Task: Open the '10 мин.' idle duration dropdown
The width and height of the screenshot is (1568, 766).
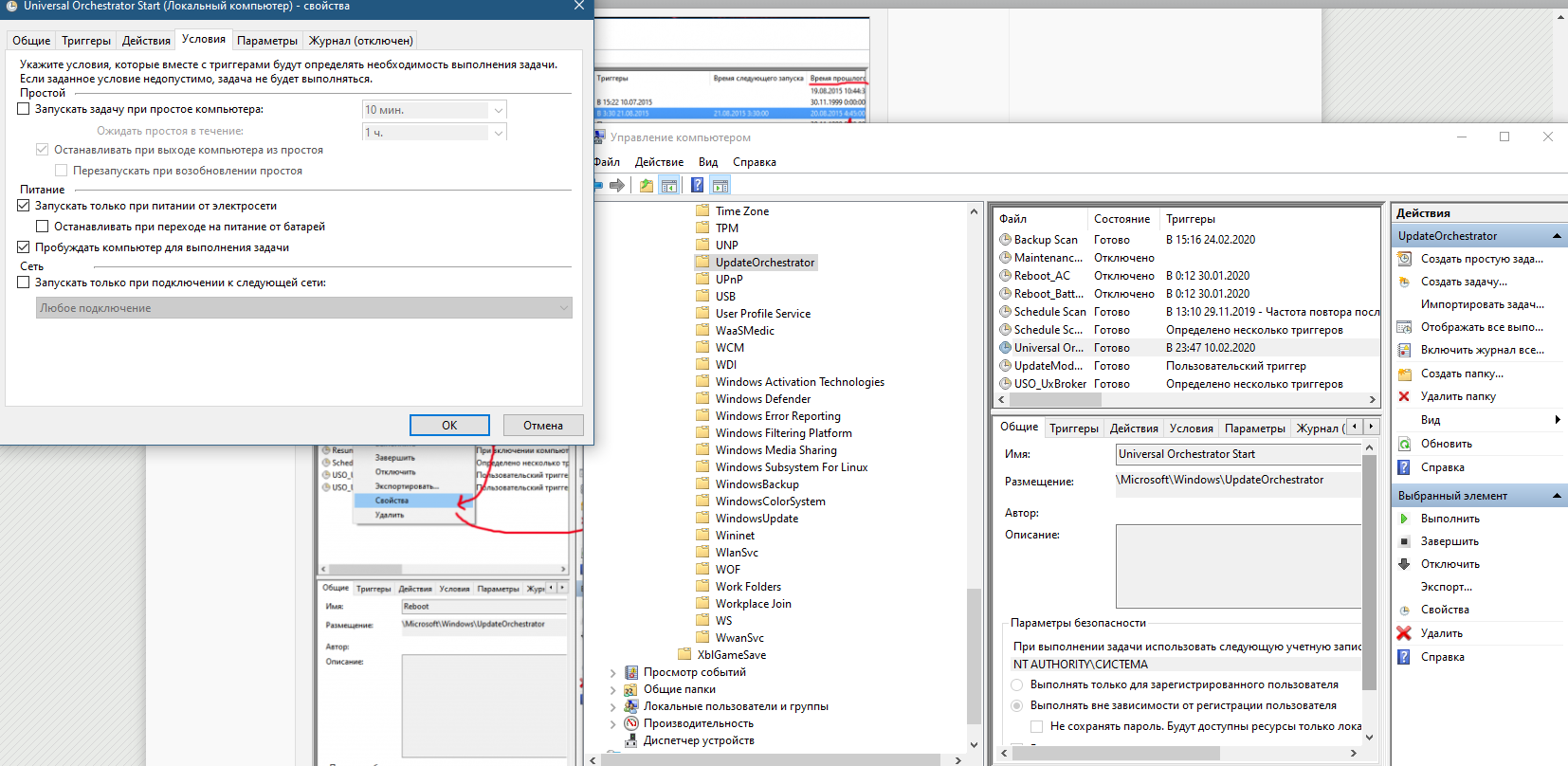Action: (498, 110)
